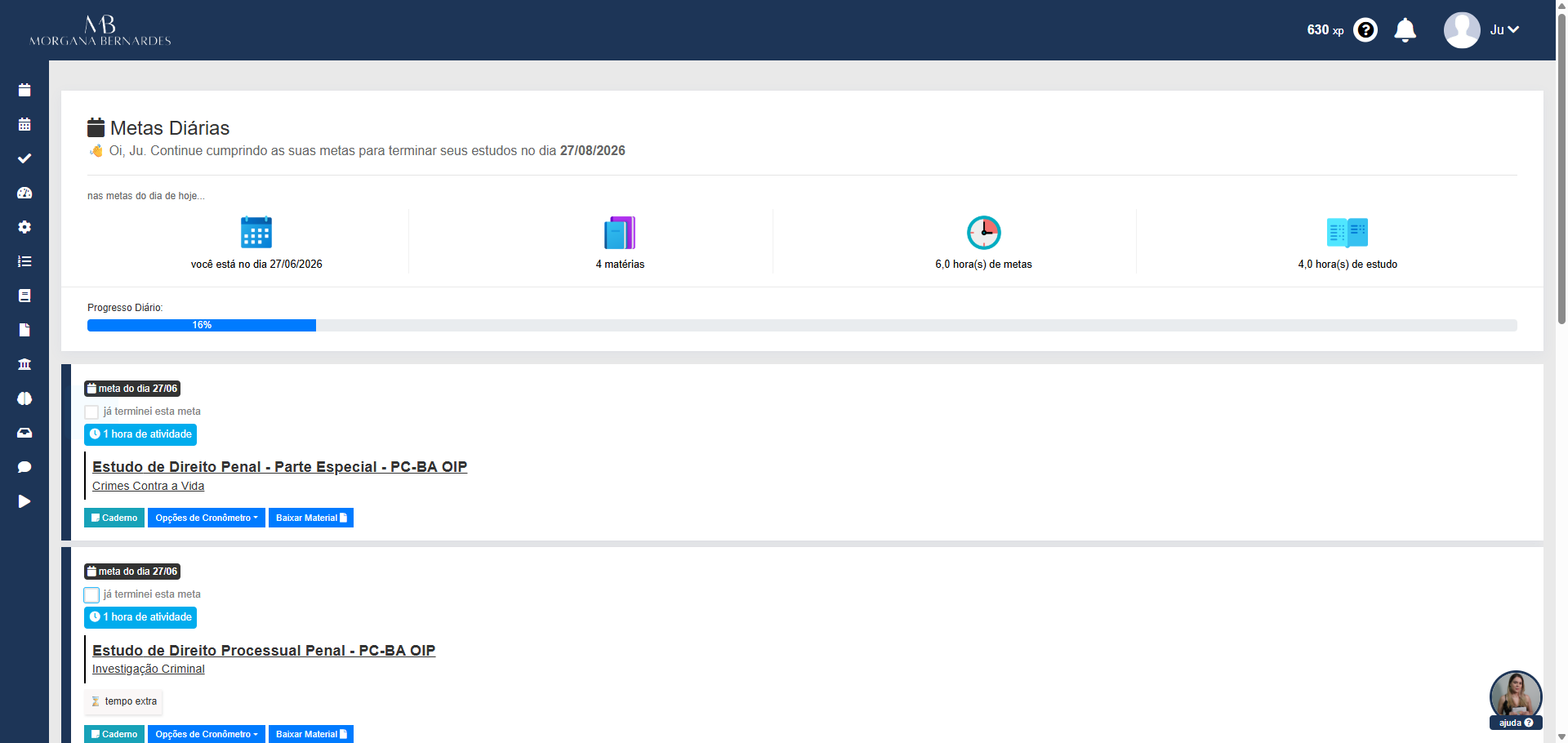Viewport: 1568px width, 743px height.
Task: Click the first 'meta do dia 27/06' badge
Action: [132, 389]
